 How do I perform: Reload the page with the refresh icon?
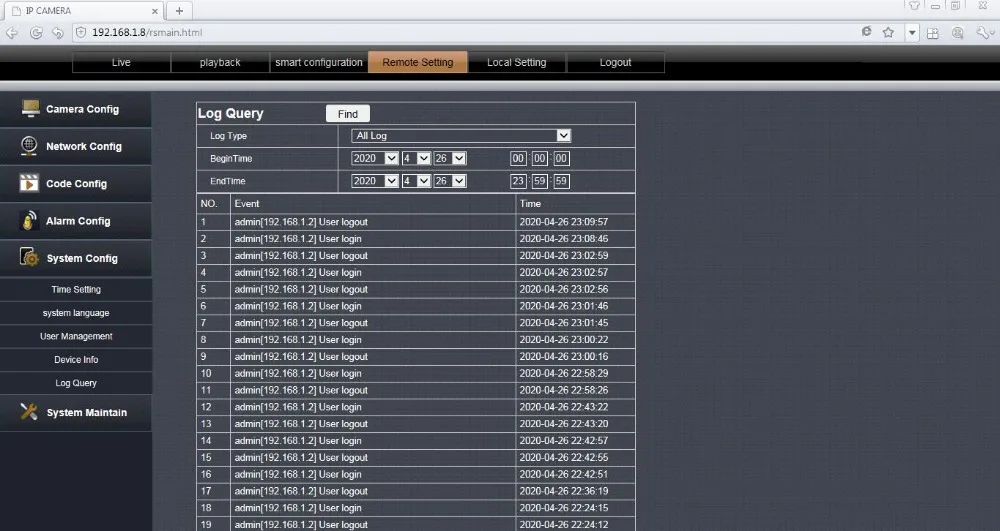(x=36, y=33)
